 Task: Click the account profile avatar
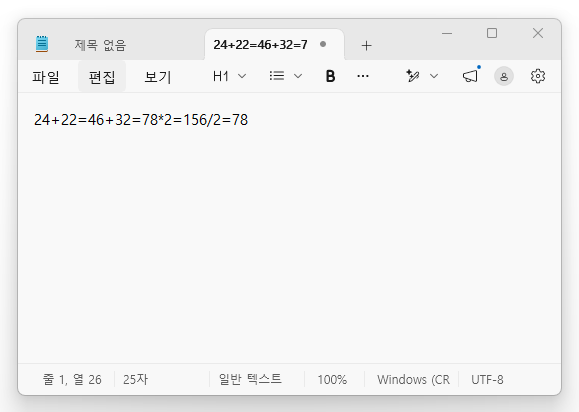coord(504,76)
